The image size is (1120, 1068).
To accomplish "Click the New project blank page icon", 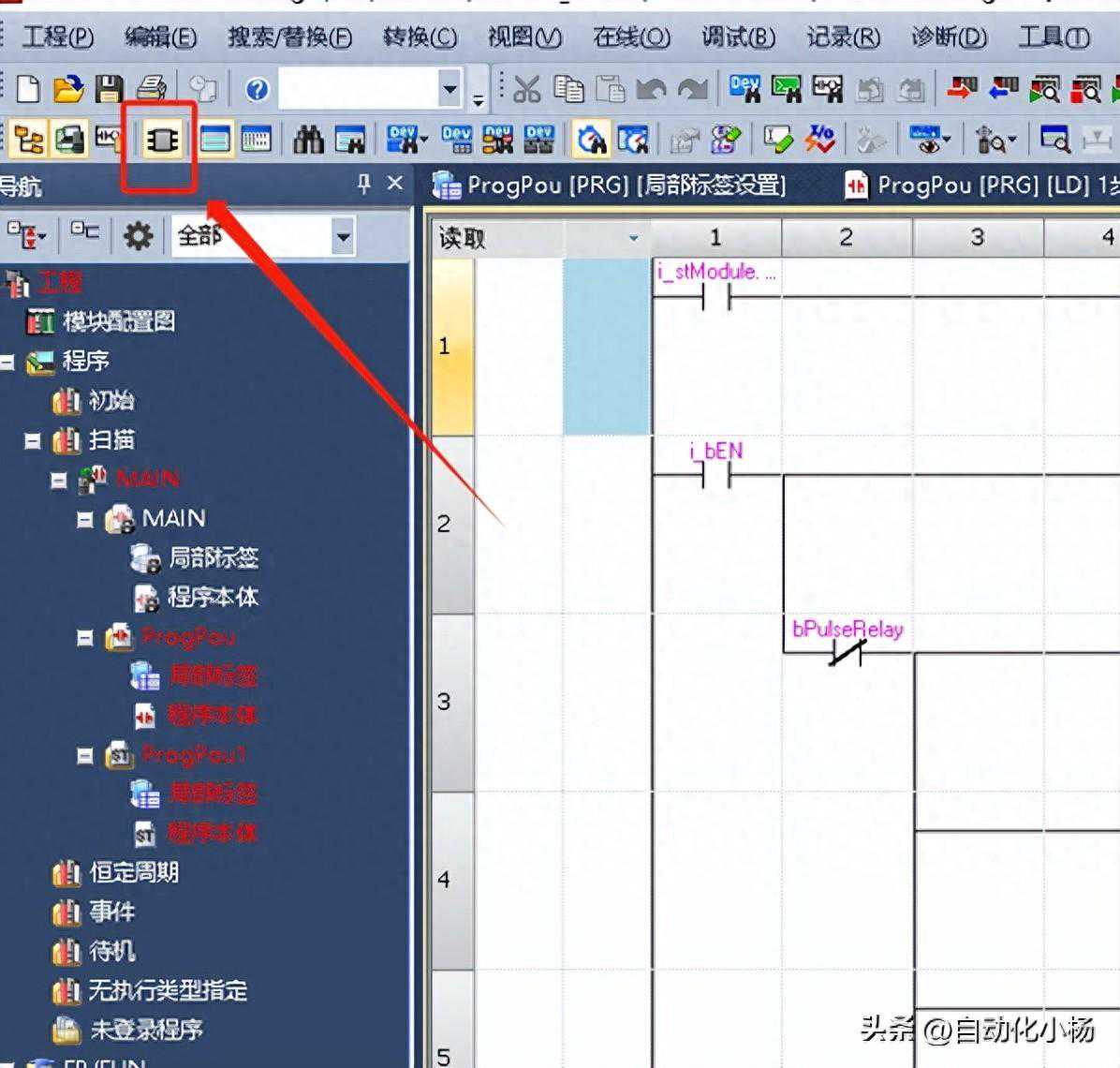I will pos(28,89).
